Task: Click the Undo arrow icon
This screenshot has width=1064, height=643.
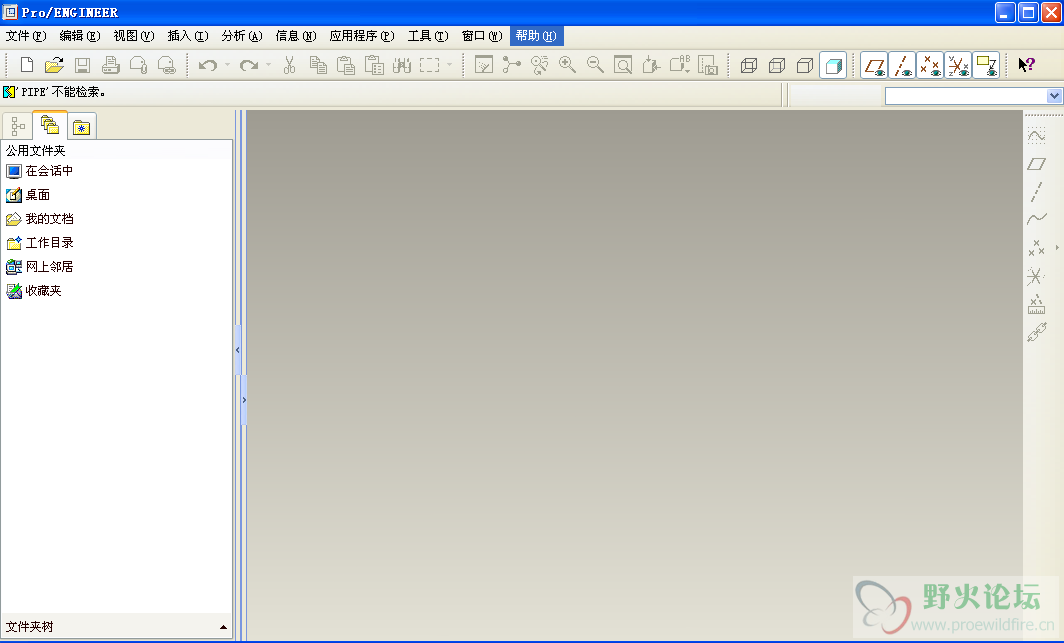Action: pyautogui.click(x=208, y=65)
